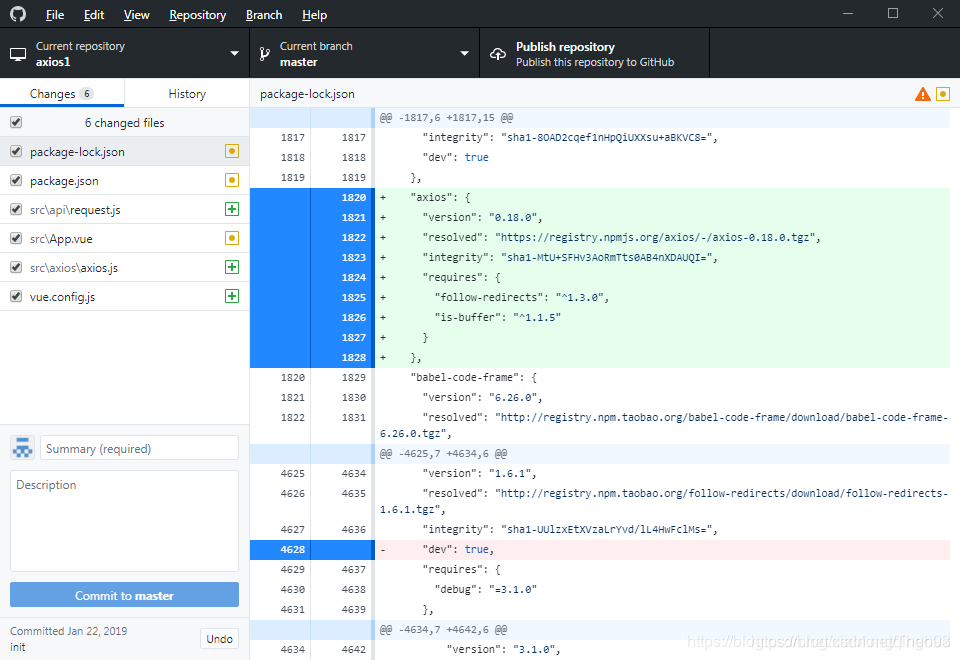Image resolution: width=960 pixels, height=660 pixels.
Task: Select vue.config.js in the file list
Action: [x=124, y=296]
